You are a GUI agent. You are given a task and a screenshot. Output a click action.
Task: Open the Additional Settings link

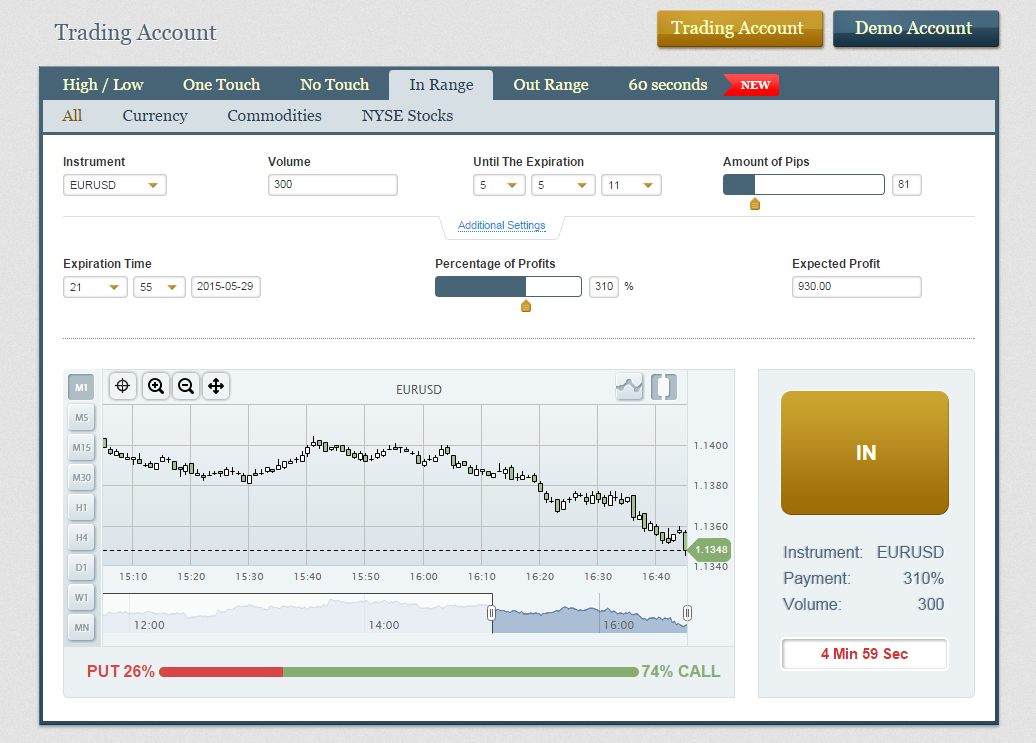(501, 225)
